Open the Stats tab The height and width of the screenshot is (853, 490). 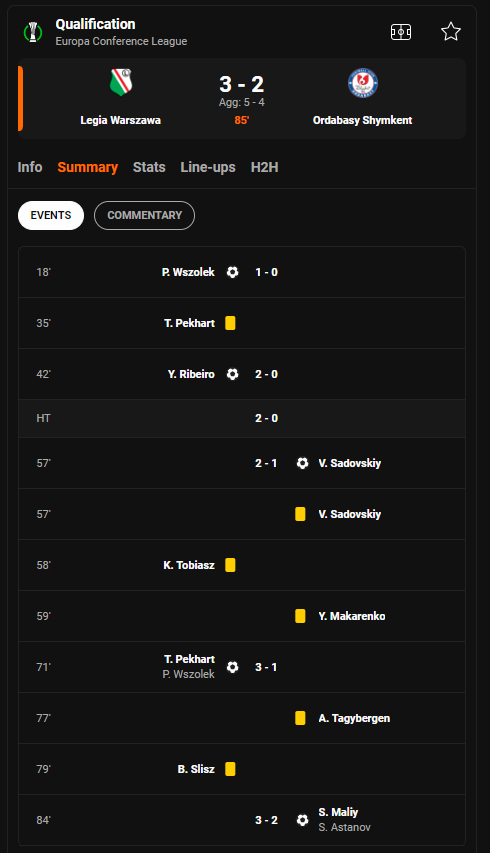click(149, 167)
